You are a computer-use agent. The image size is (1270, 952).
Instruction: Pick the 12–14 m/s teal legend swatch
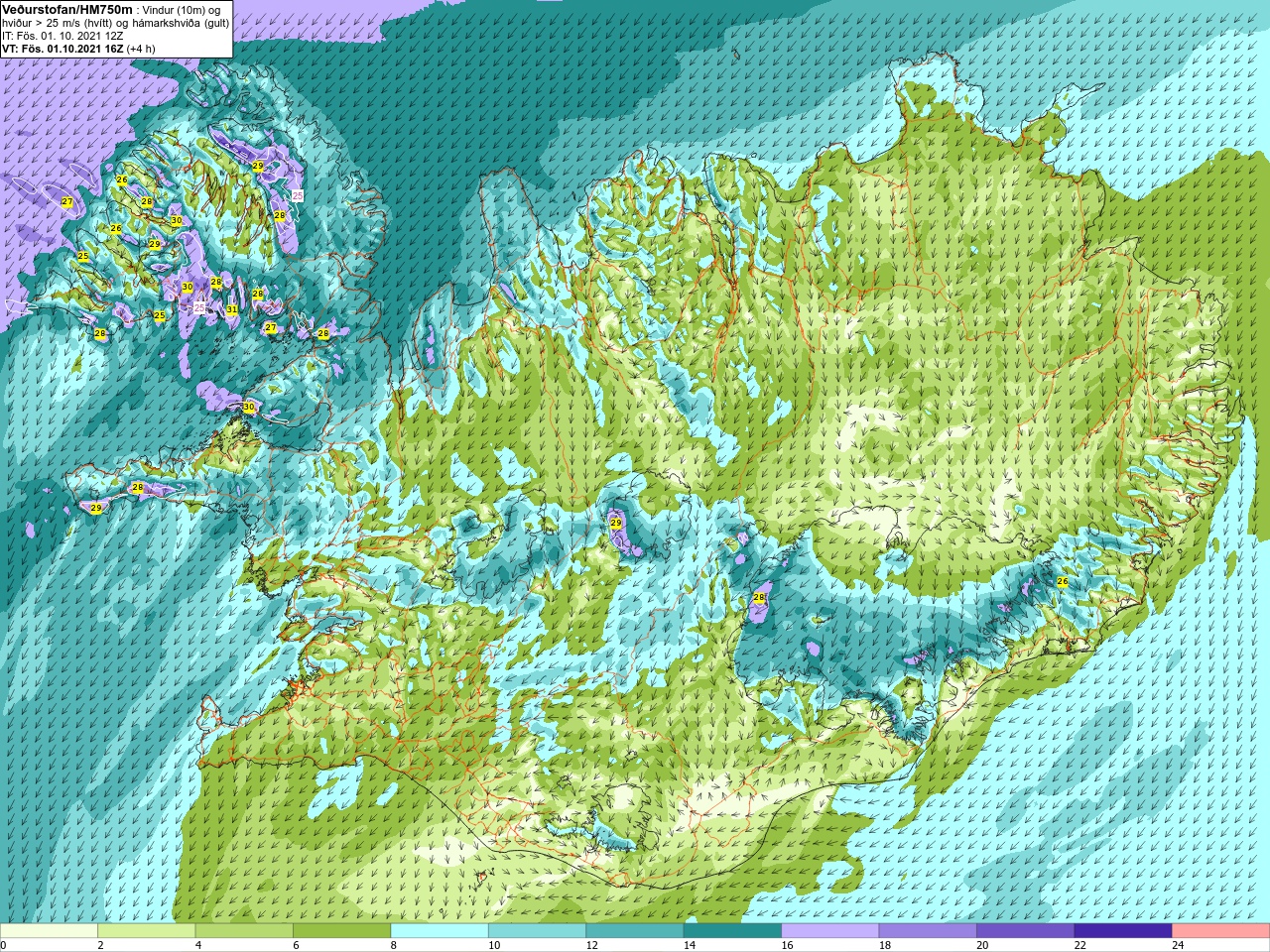click(635, 931)
